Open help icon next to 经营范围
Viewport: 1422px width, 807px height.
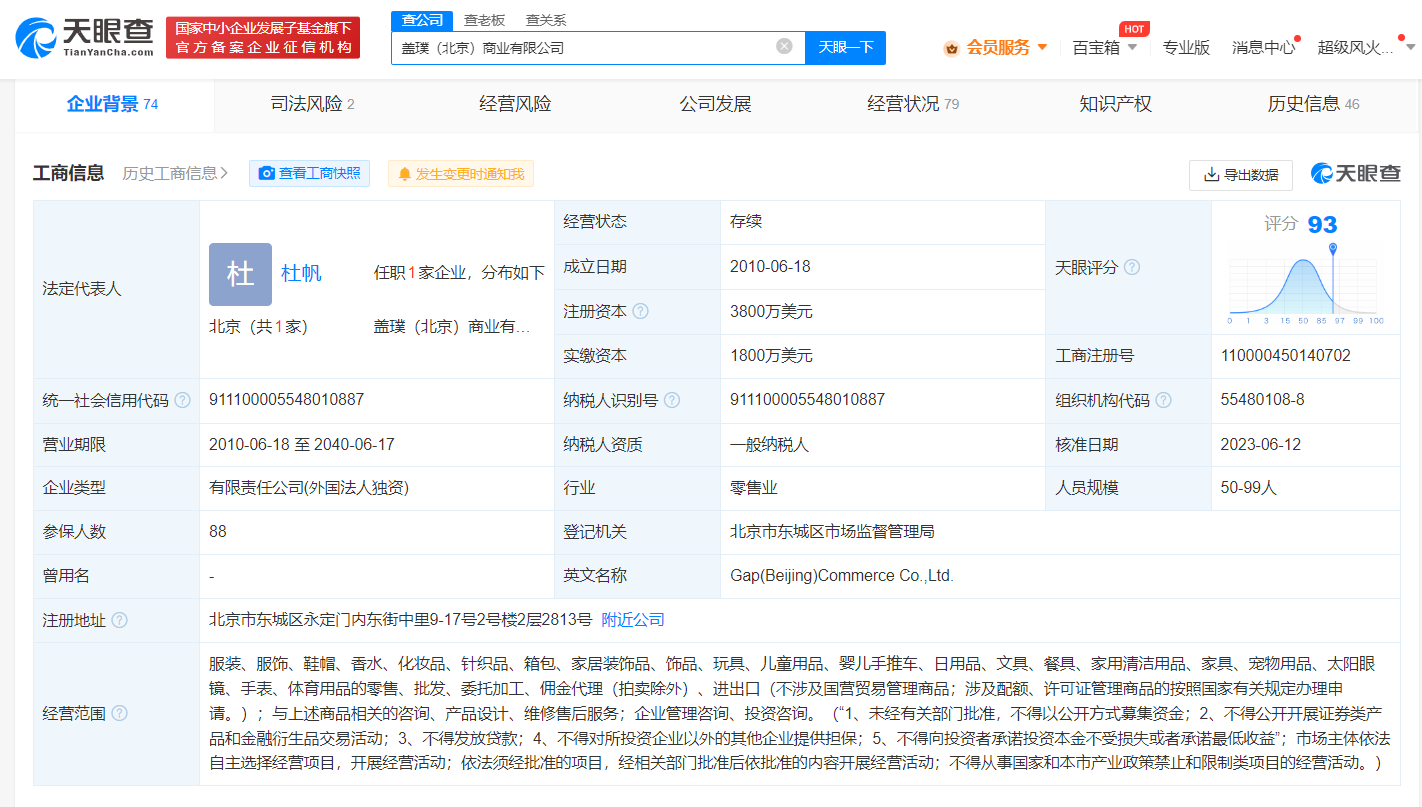pyautogui.click(x=119, y=713)
